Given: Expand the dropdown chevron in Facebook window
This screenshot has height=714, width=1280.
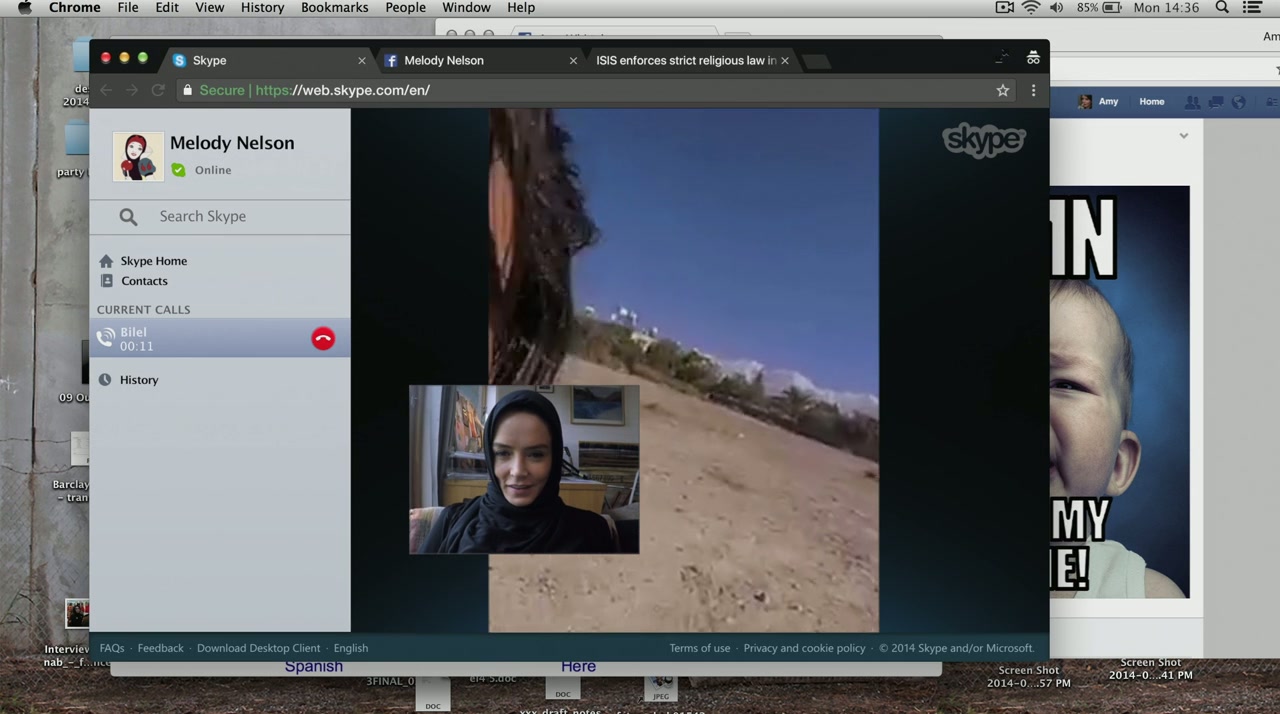Looking at the screenshot, I should coord(1184,136).
